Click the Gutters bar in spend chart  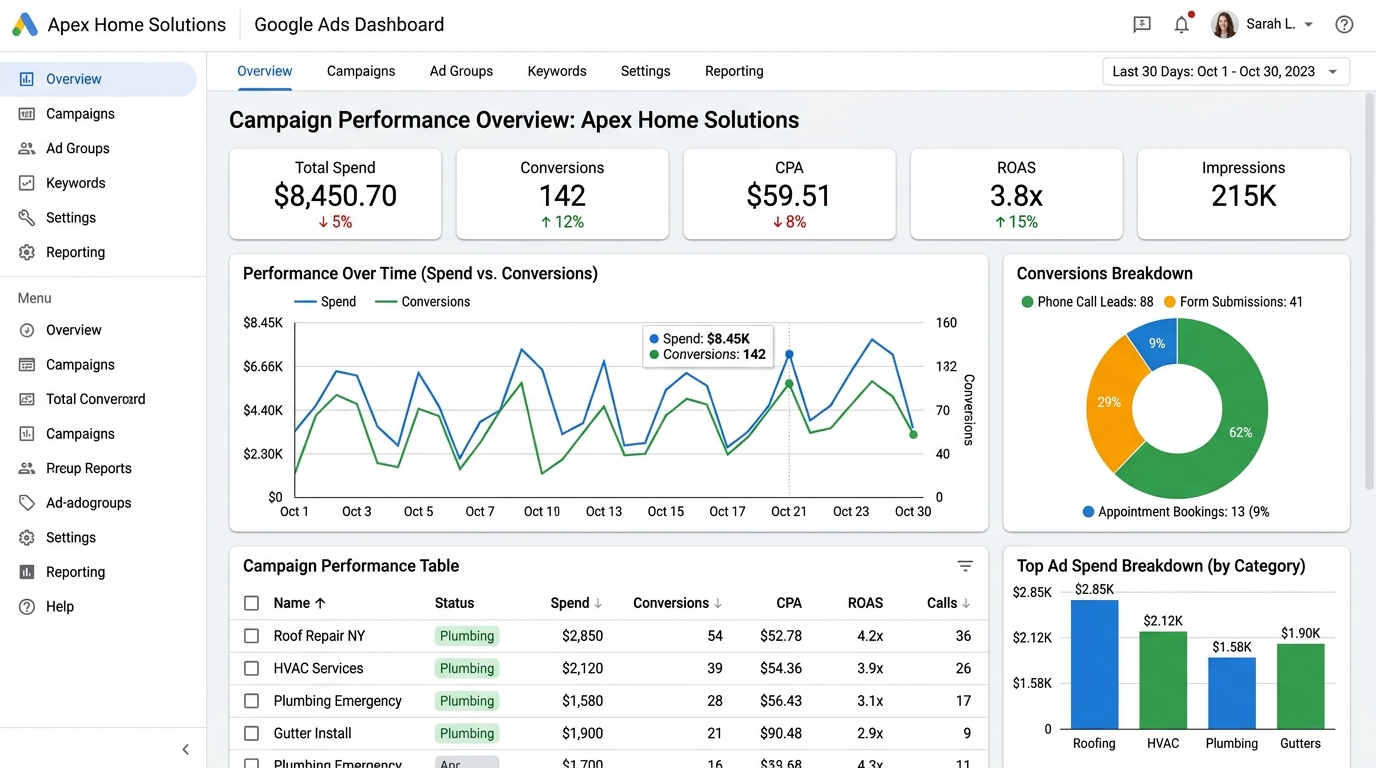pos(1300,686)
